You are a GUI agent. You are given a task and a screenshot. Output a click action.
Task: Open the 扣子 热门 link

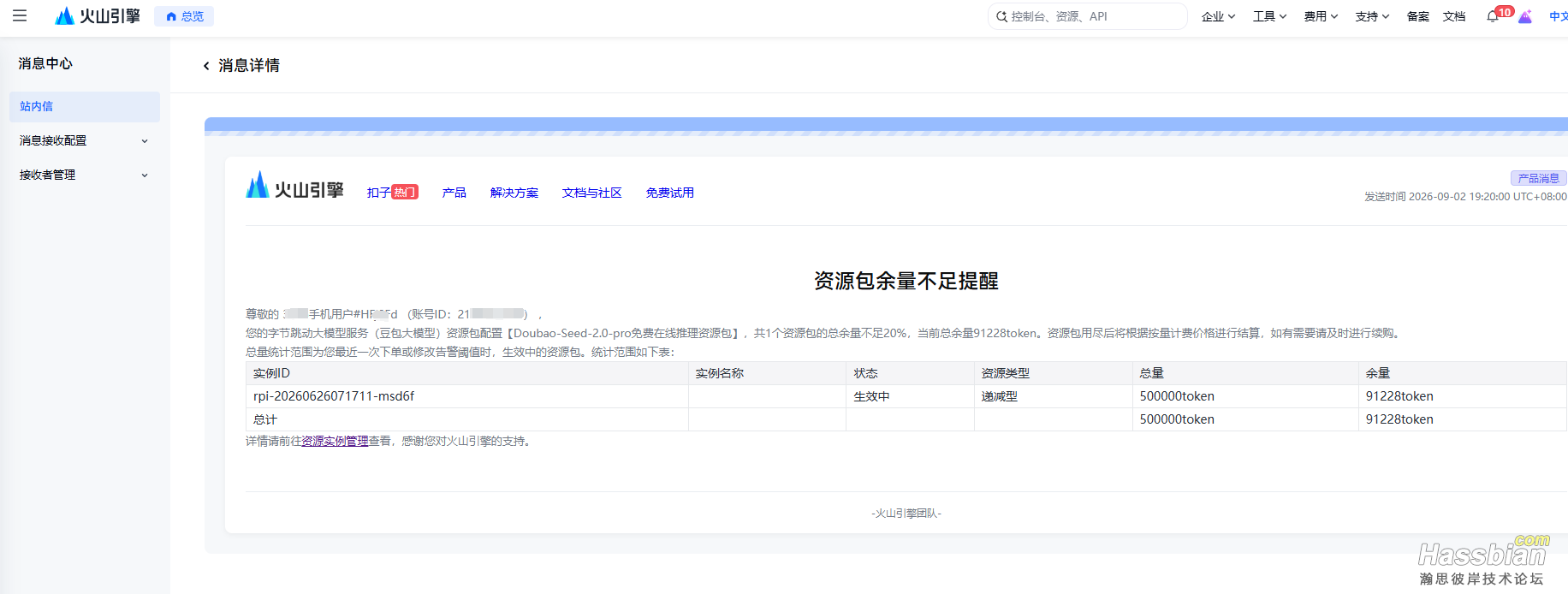click(392, 193)
